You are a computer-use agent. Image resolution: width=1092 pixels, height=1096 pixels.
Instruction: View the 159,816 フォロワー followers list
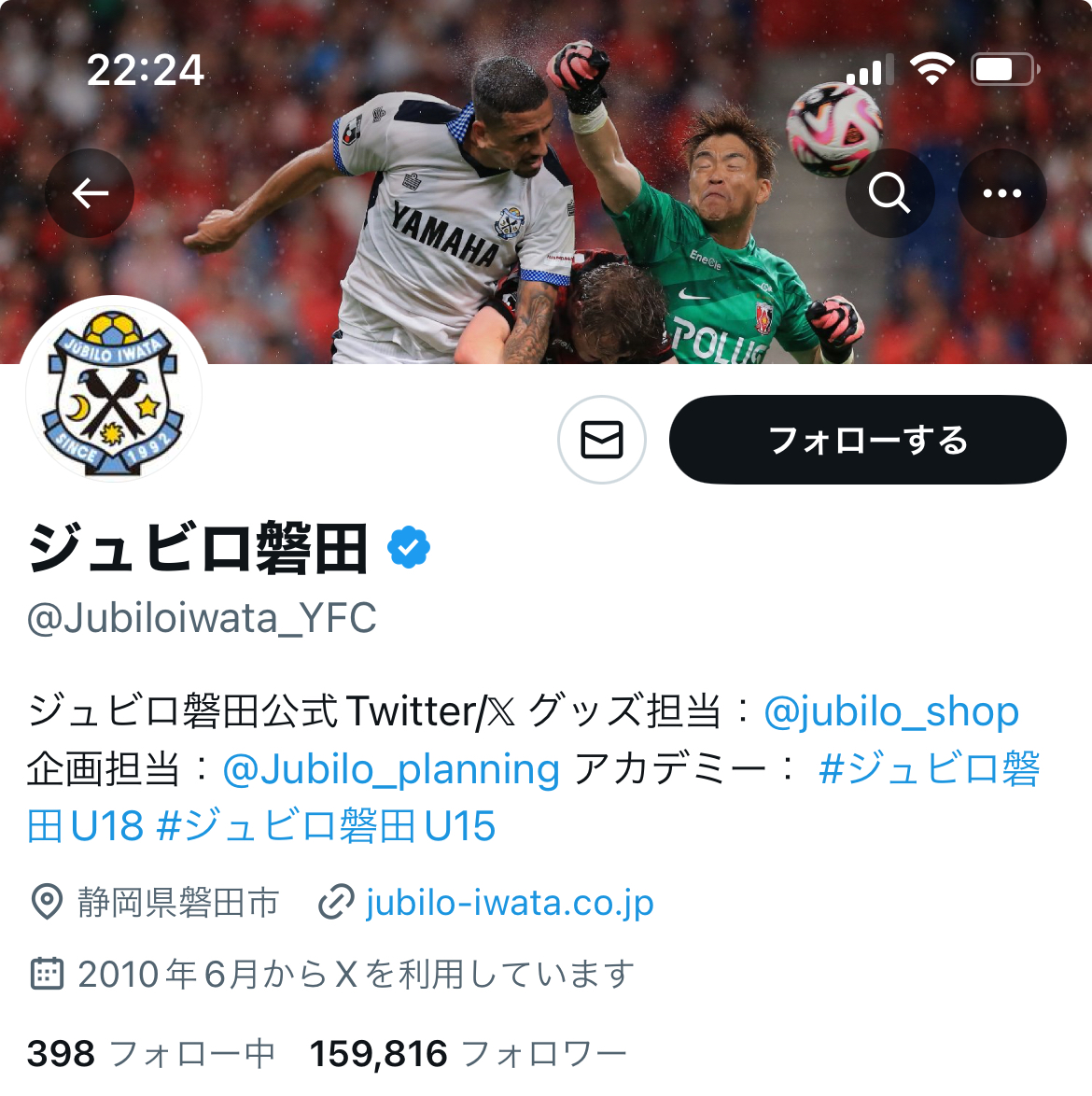469,1053
